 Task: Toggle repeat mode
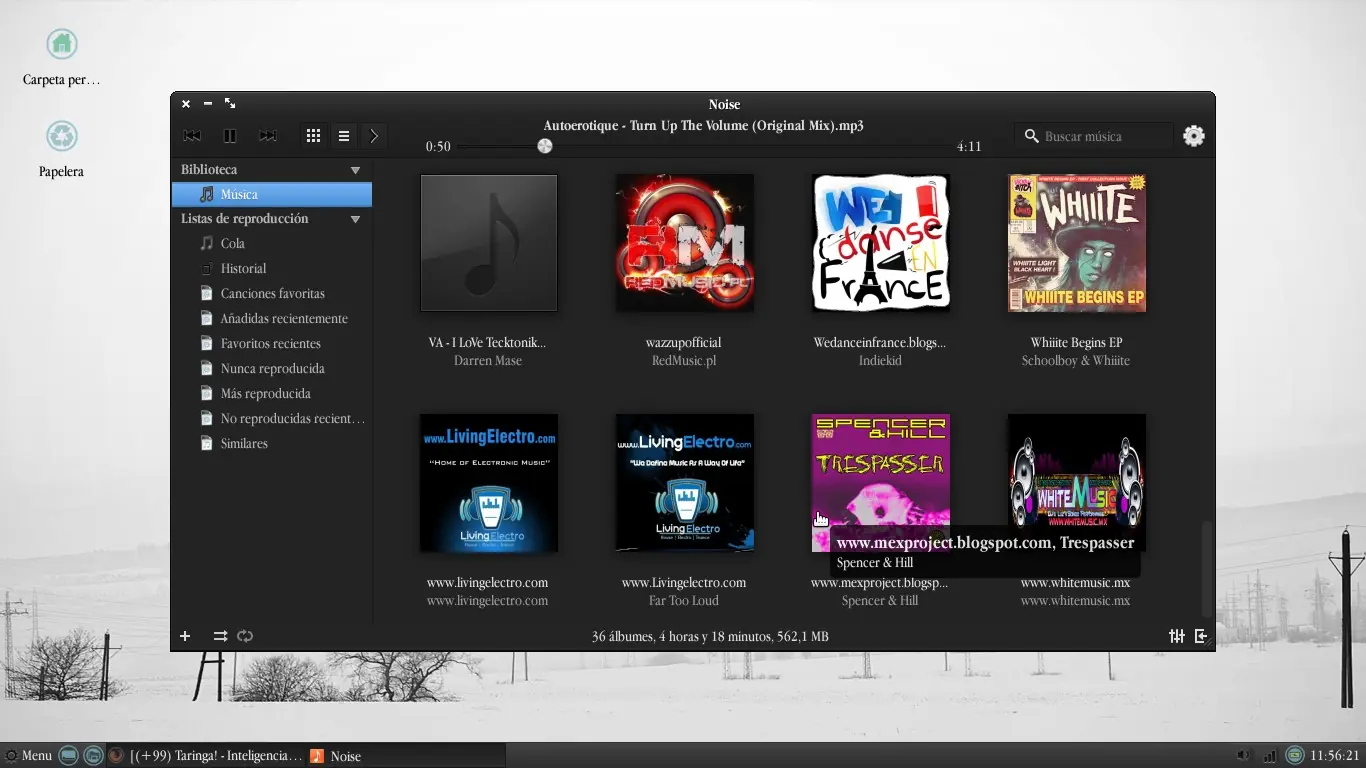[x=245, y=636]
